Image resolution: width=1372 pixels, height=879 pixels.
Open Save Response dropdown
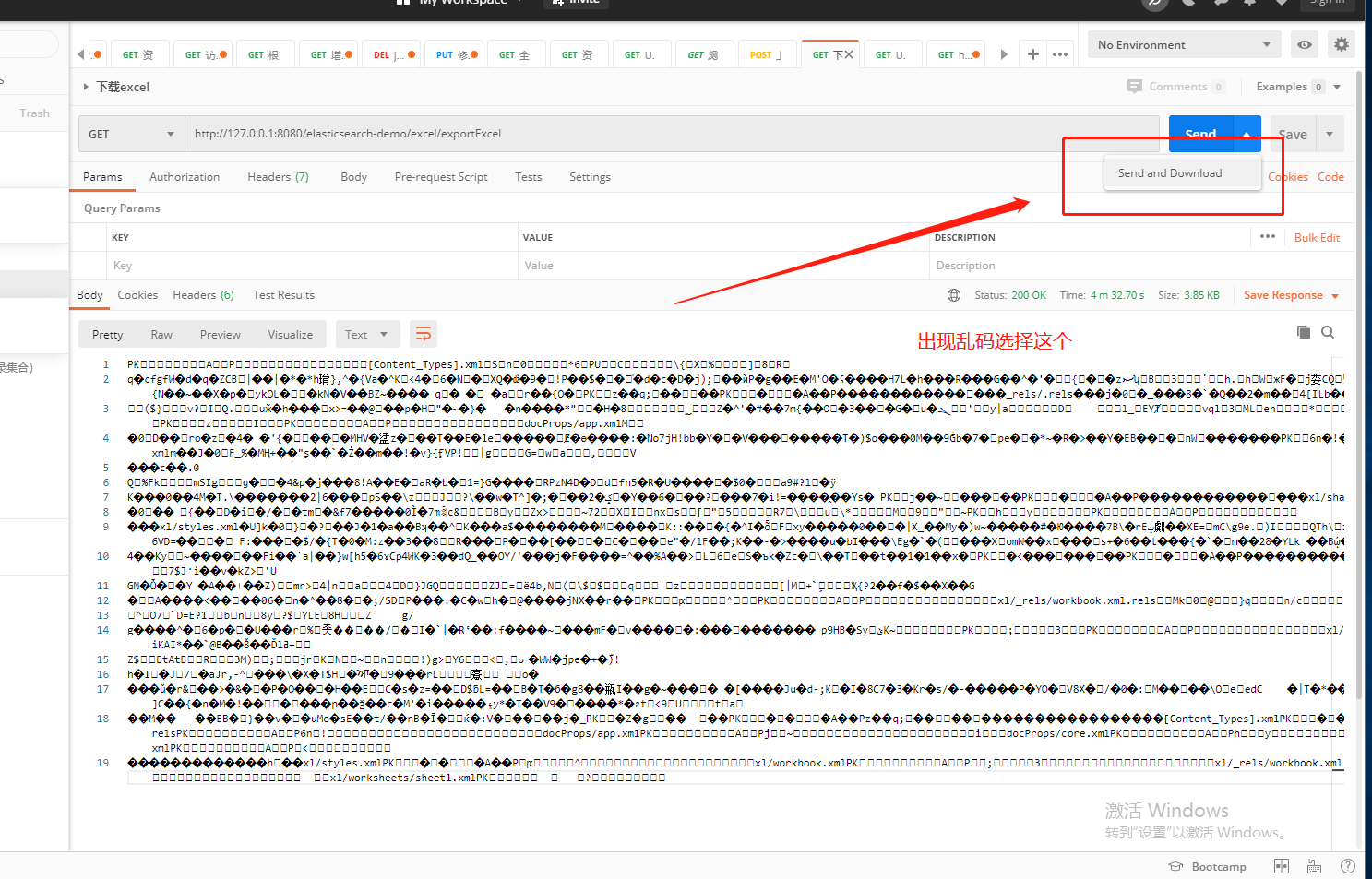[x=1291, y=295]
